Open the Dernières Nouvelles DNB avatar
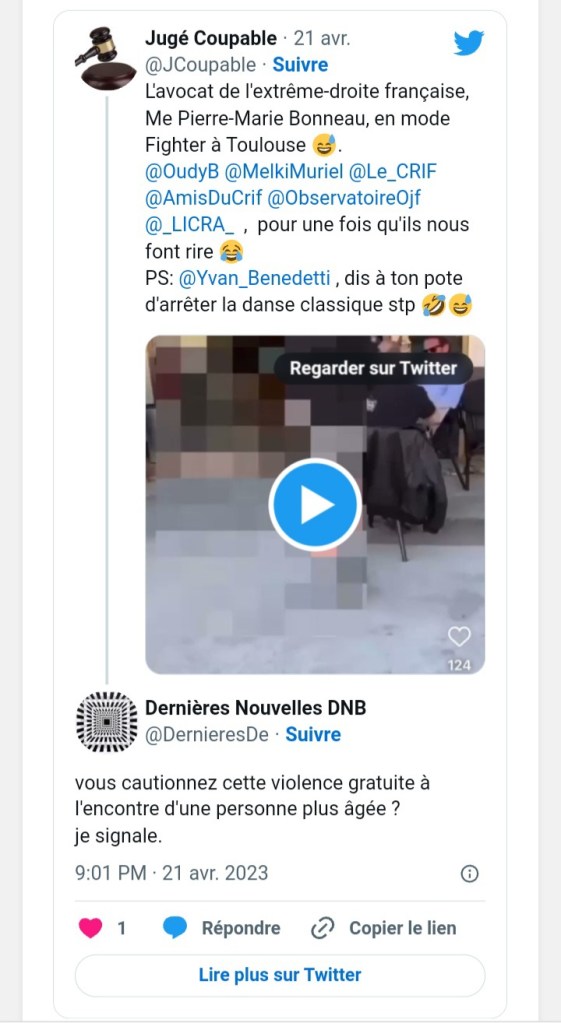Image resolution: width=561 pixels, height=1023 pixels. [x=107, y=722]
